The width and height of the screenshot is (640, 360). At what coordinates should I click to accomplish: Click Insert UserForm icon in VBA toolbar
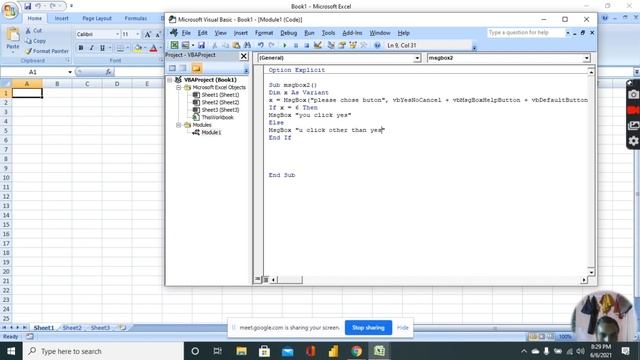point(185,45)
